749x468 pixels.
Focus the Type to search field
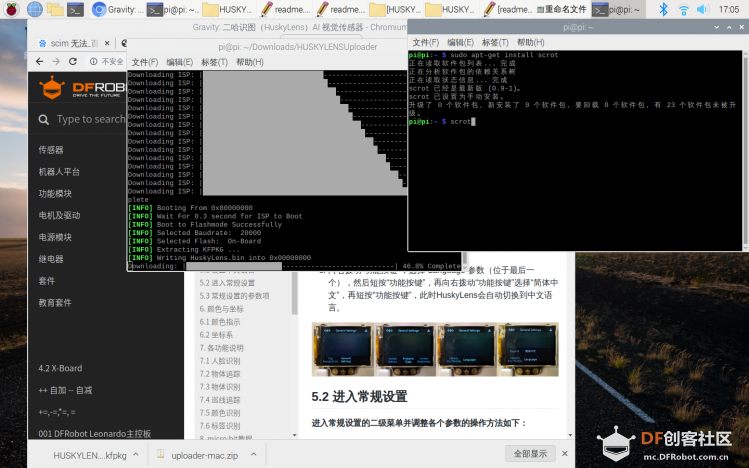[91, 119]
